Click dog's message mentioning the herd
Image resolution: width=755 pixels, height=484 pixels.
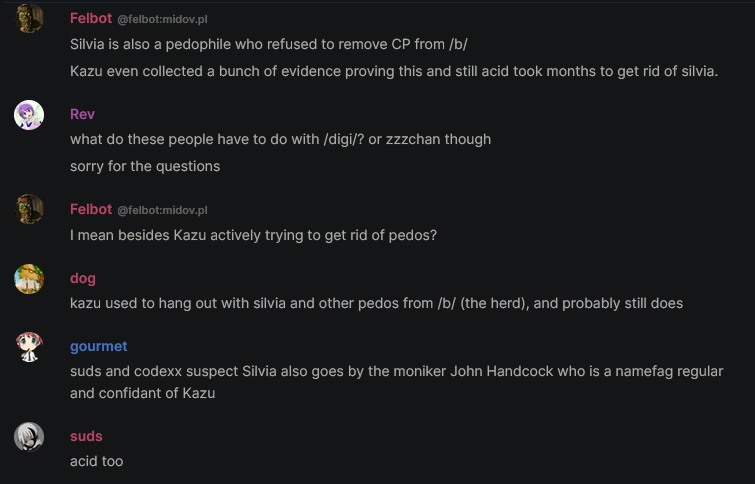point(377,303)
